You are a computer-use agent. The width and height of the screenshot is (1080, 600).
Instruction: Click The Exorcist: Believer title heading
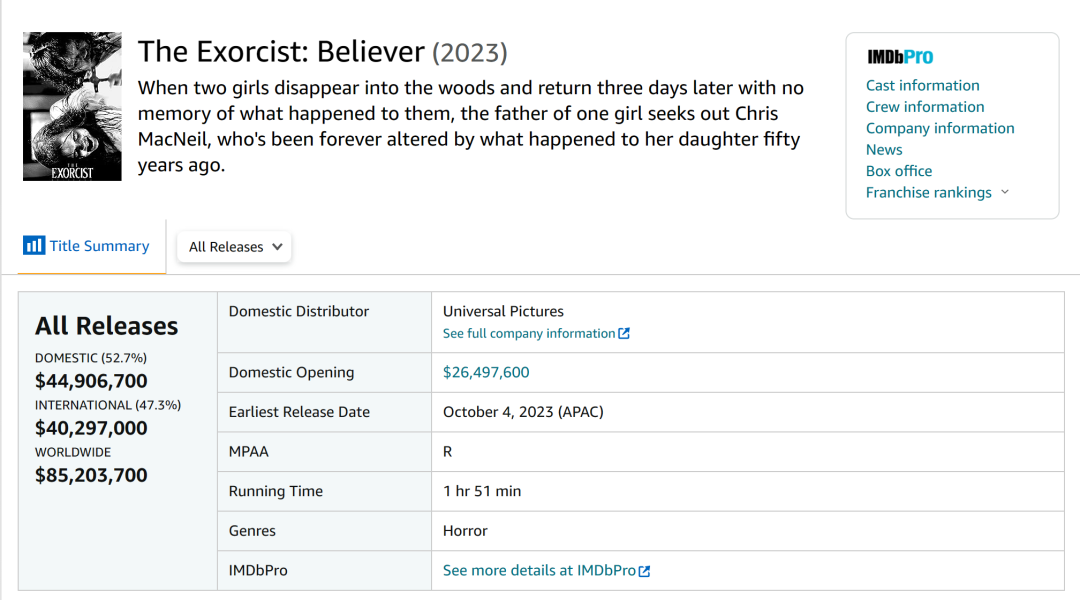281,52
